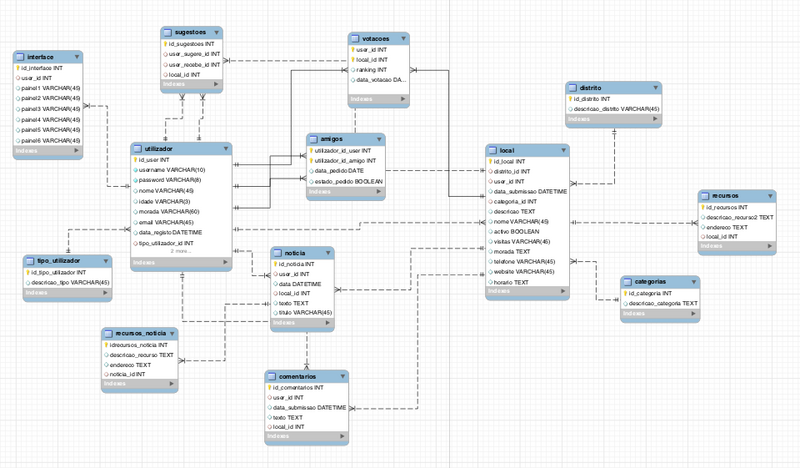Collapse the interface table using its header arrow
This screenshot has height=468, width=800.
tap(78, 56)
